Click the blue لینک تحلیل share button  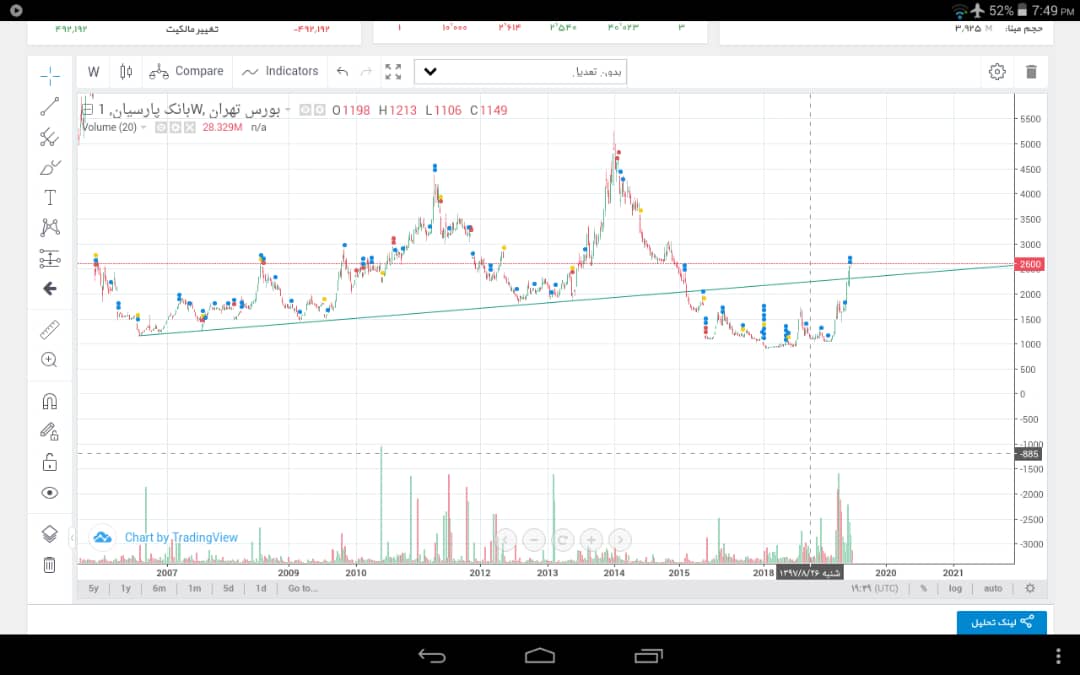pyautogui.click(x=1001, y=622)
